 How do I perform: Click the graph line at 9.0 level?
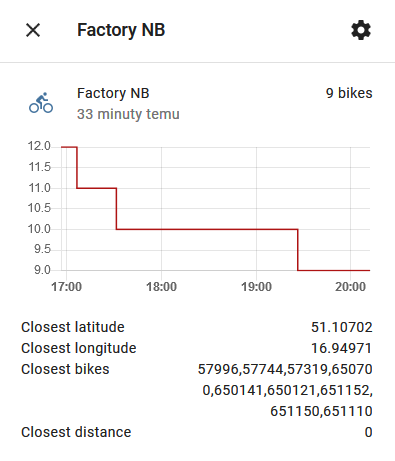[x=334, y=270]
